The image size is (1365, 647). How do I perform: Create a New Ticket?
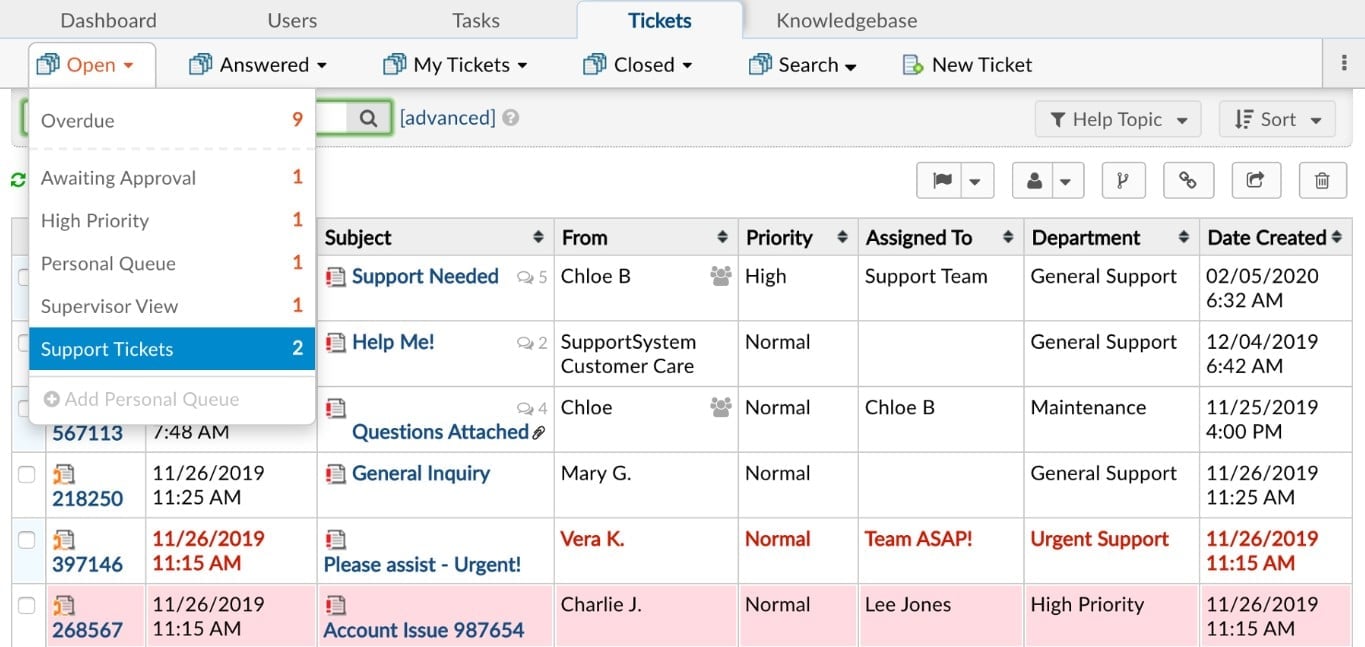(x=967, y=65)
